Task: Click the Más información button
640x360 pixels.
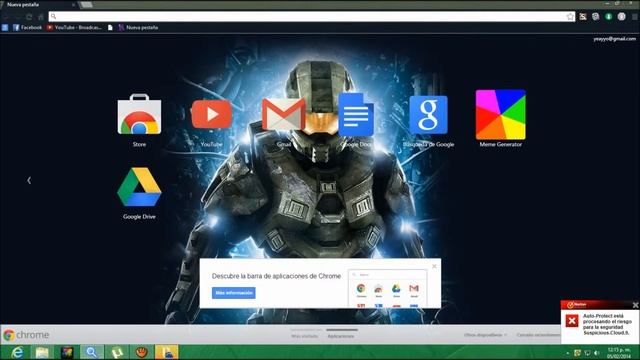Action: (233, 293)
